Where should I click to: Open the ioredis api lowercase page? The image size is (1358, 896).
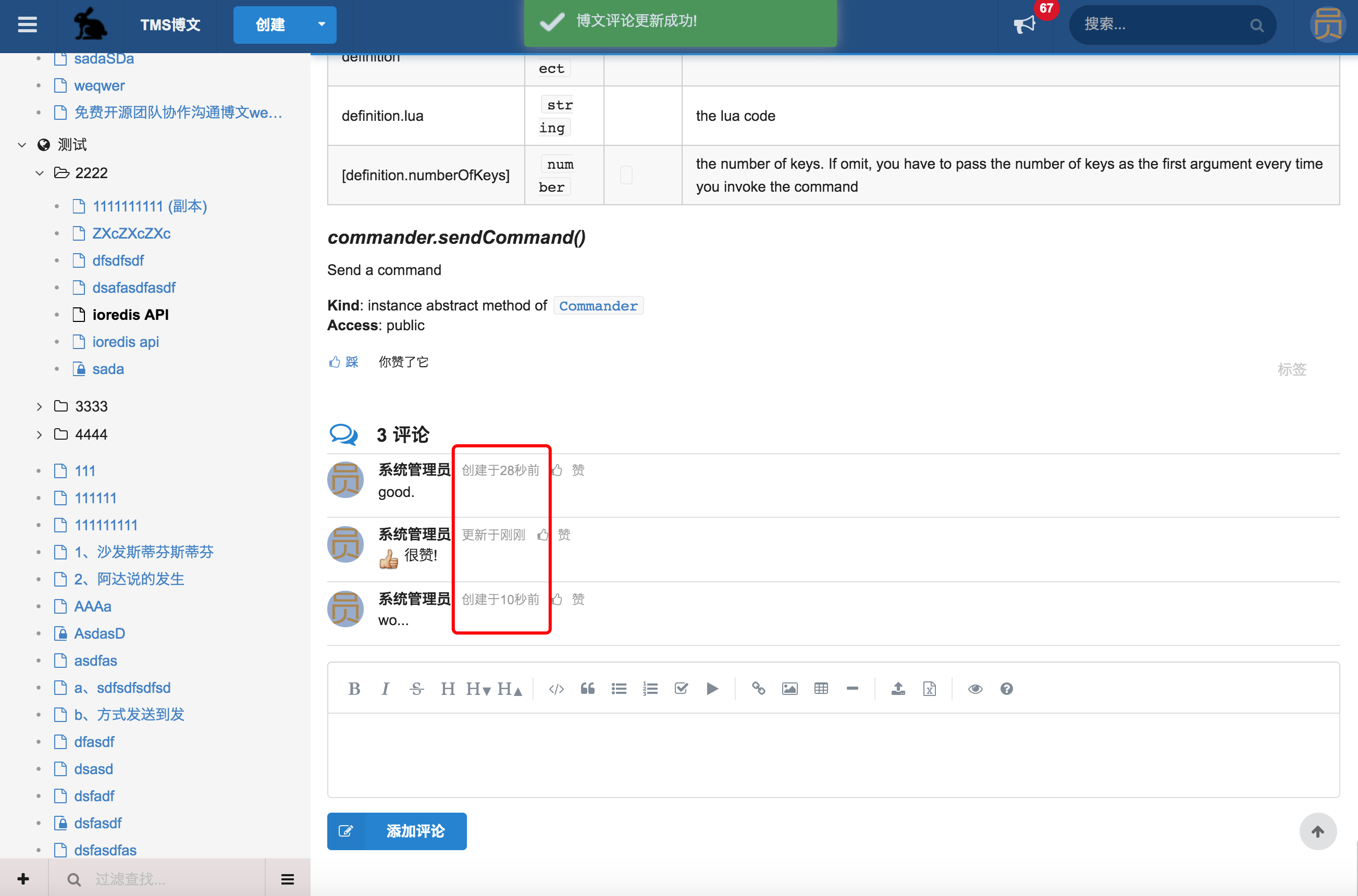click(x=126, y=342)
